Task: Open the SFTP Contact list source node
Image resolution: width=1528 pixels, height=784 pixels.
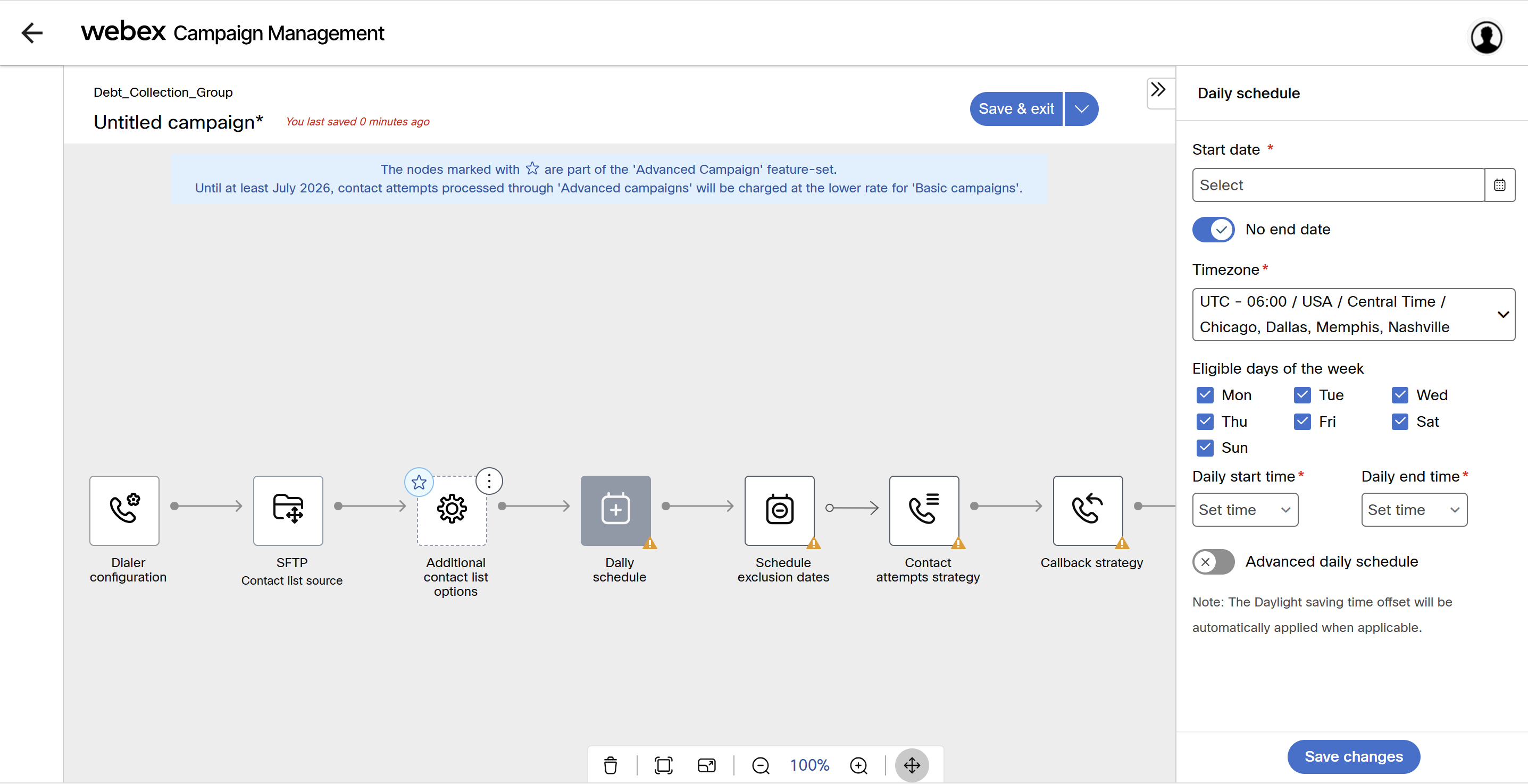Action: point(288,510)
